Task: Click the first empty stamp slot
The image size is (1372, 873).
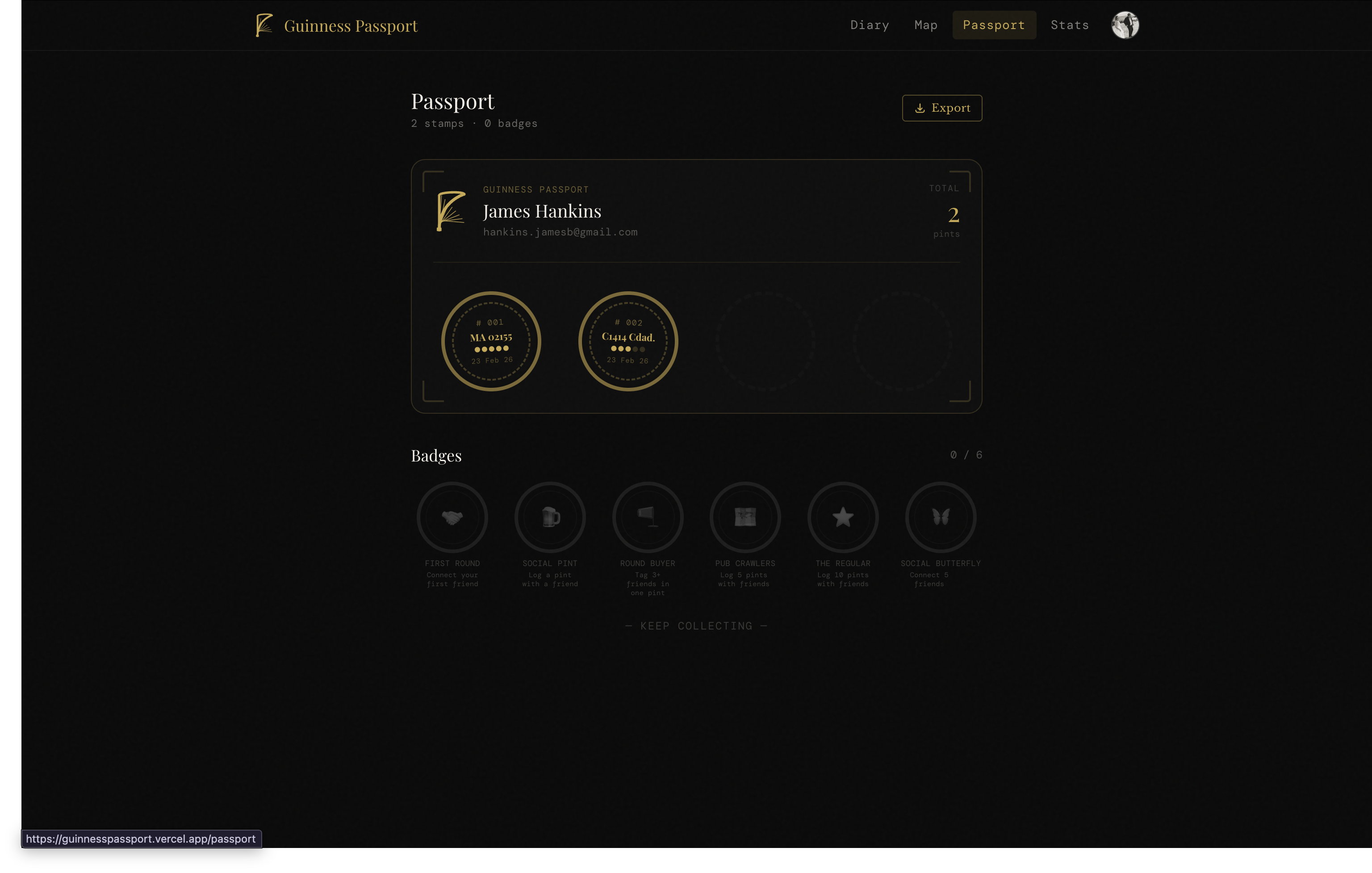Action: pyautogui.click(x=765, y=341)
